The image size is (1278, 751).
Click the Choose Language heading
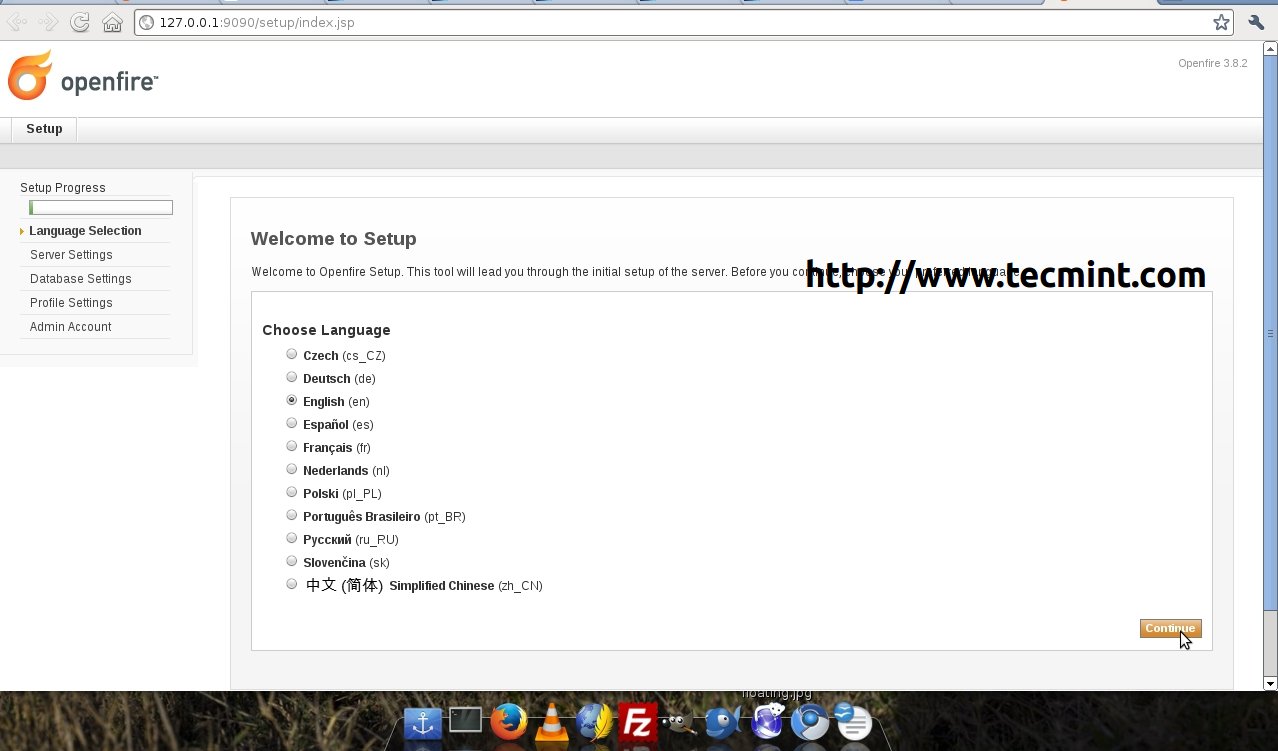[x=326, y=330]
